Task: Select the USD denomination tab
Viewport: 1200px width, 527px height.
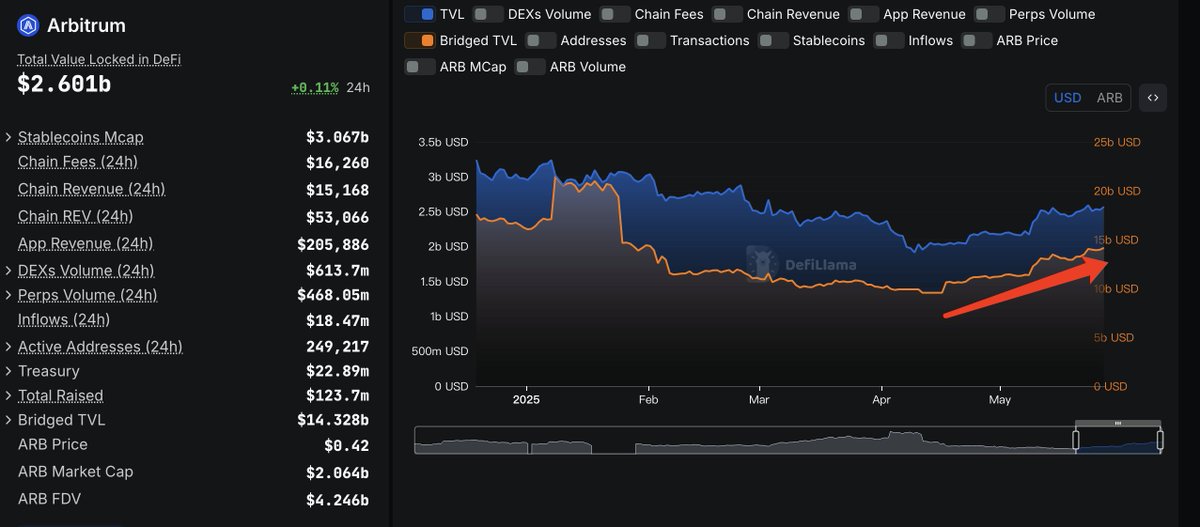Action: 1068,98
